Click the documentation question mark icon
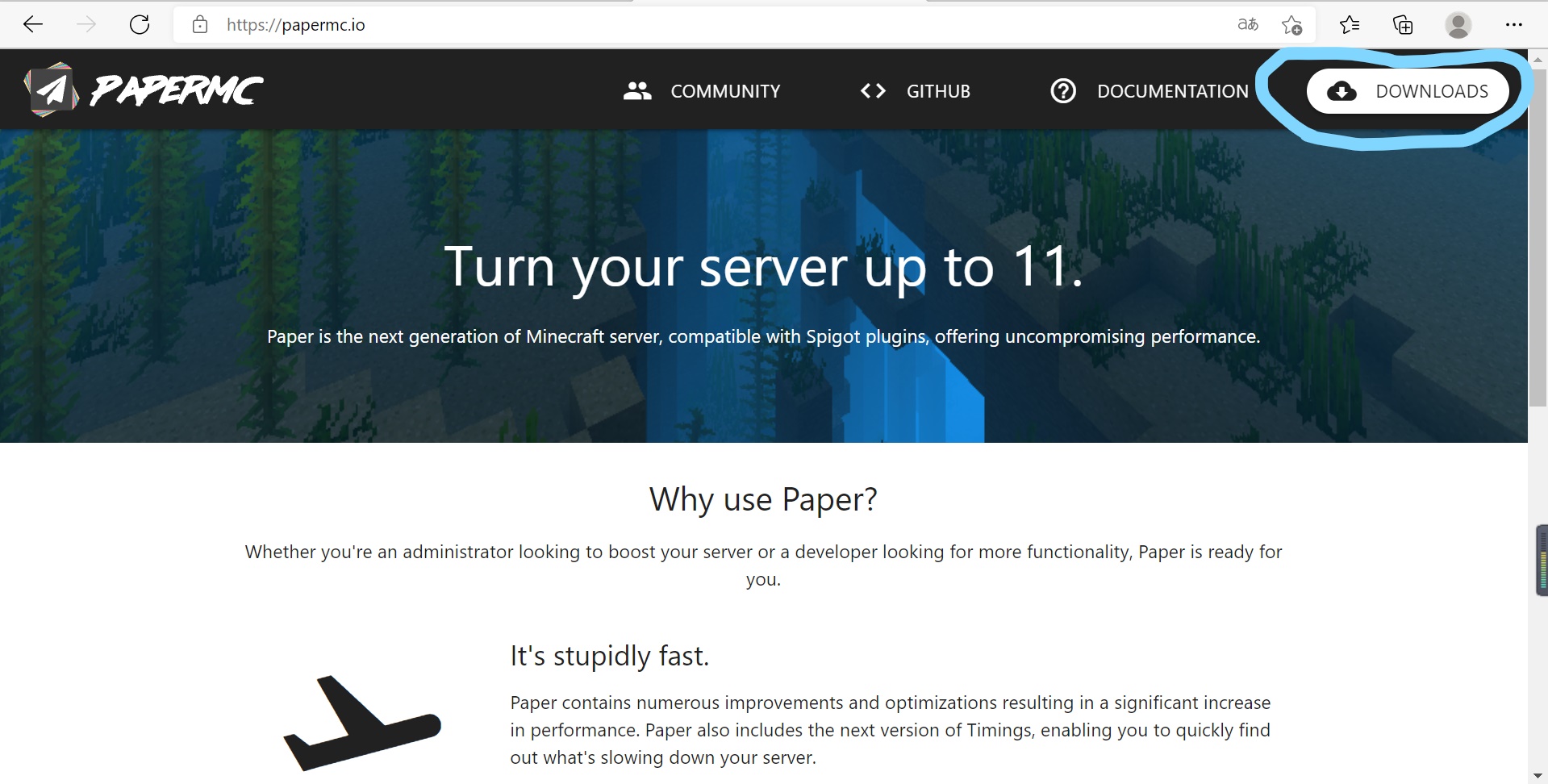The width and height of the screenshot is (1548, 784). 1063,91
